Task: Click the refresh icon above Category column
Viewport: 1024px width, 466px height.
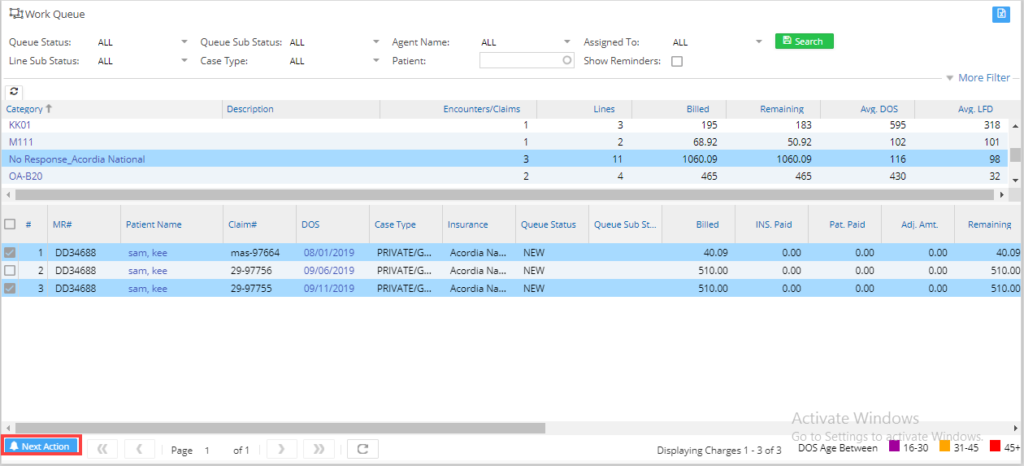Action: [x=14, y=91]
